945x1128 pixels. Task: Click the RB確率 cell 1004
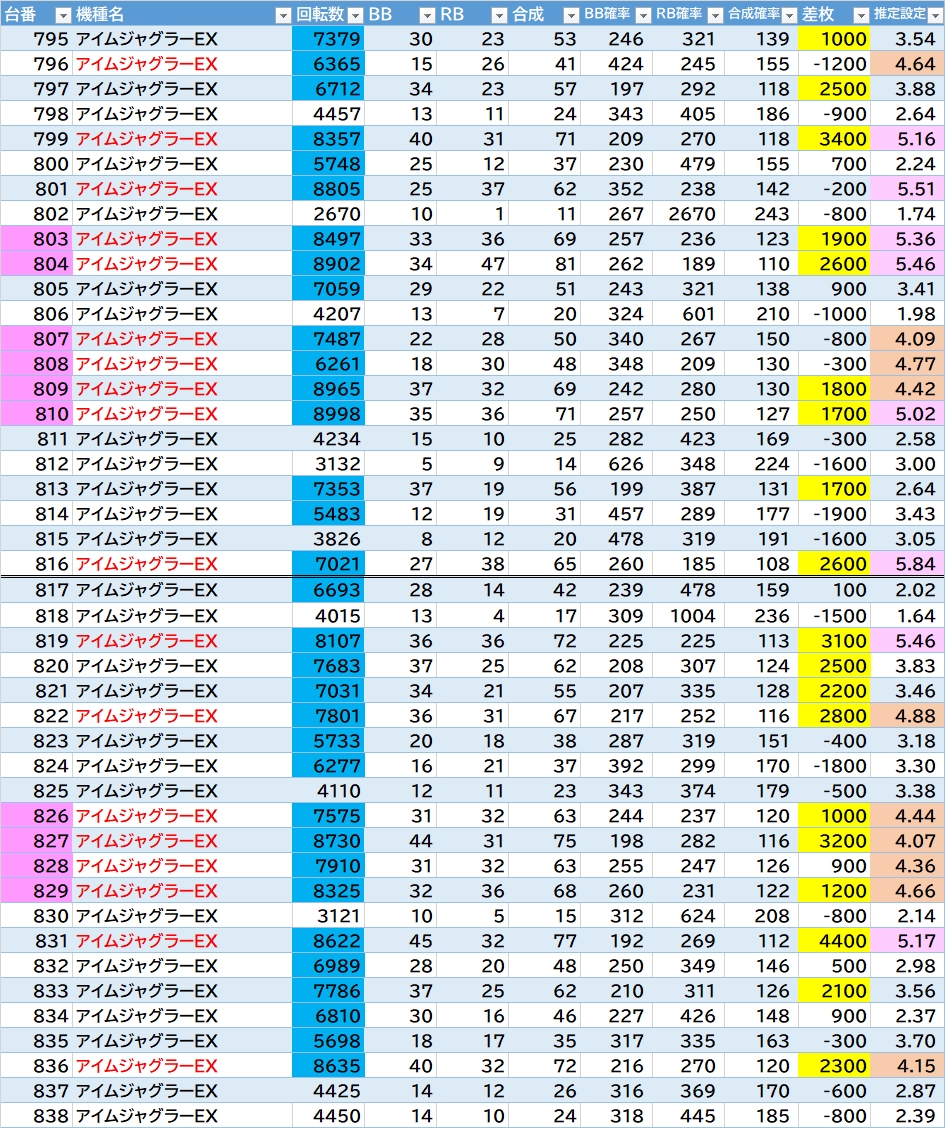pos(688,616)
